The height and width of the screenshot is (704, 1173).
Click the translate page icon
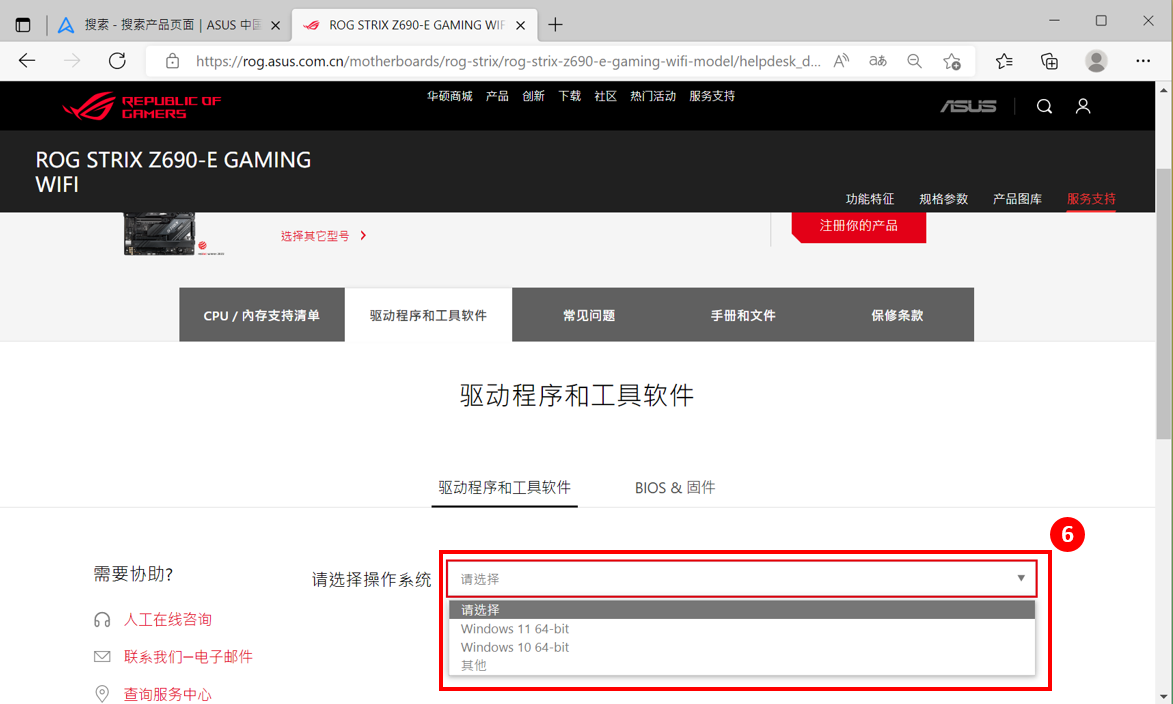[x=878, y=61]
